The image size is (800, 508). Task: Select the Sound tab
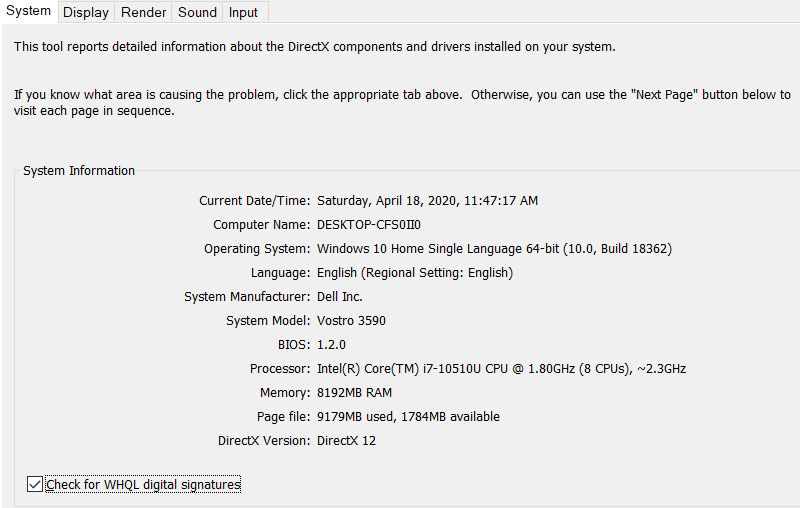tap(197, 12)
